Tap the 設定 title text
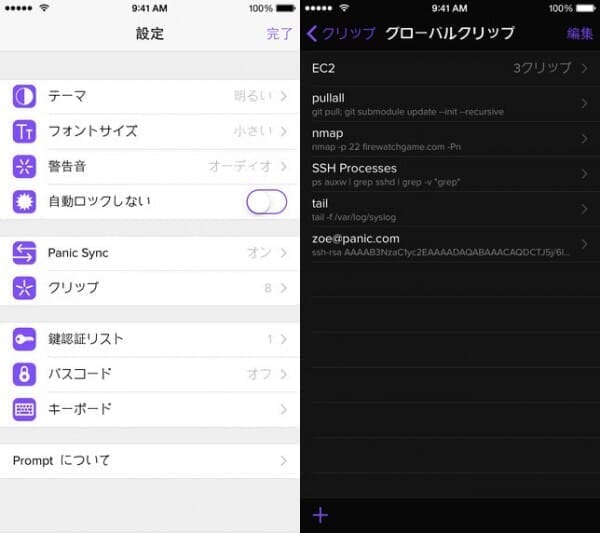Image resolution: width=600 pixels, height=533 pixels. point(150,34)
